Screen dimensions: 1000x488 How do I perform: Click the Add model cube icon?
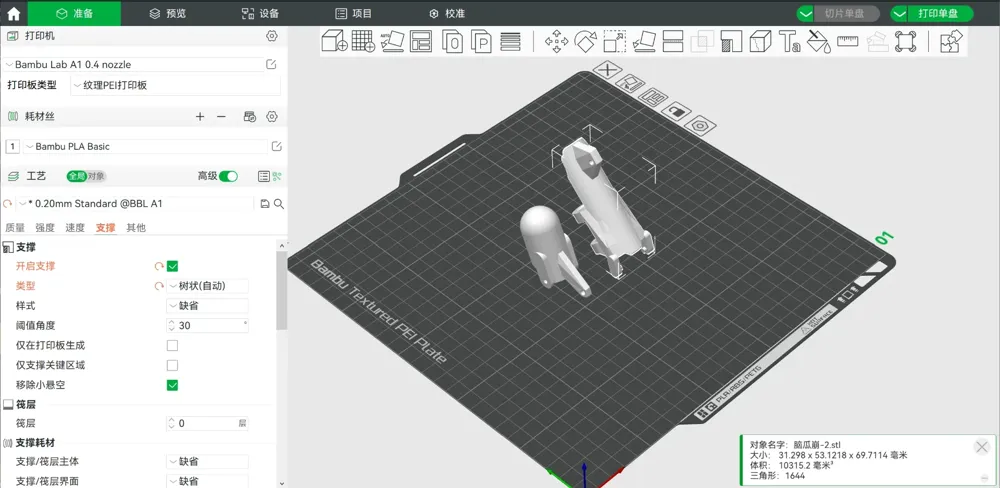pyautogui.click(x=334, y=41)
